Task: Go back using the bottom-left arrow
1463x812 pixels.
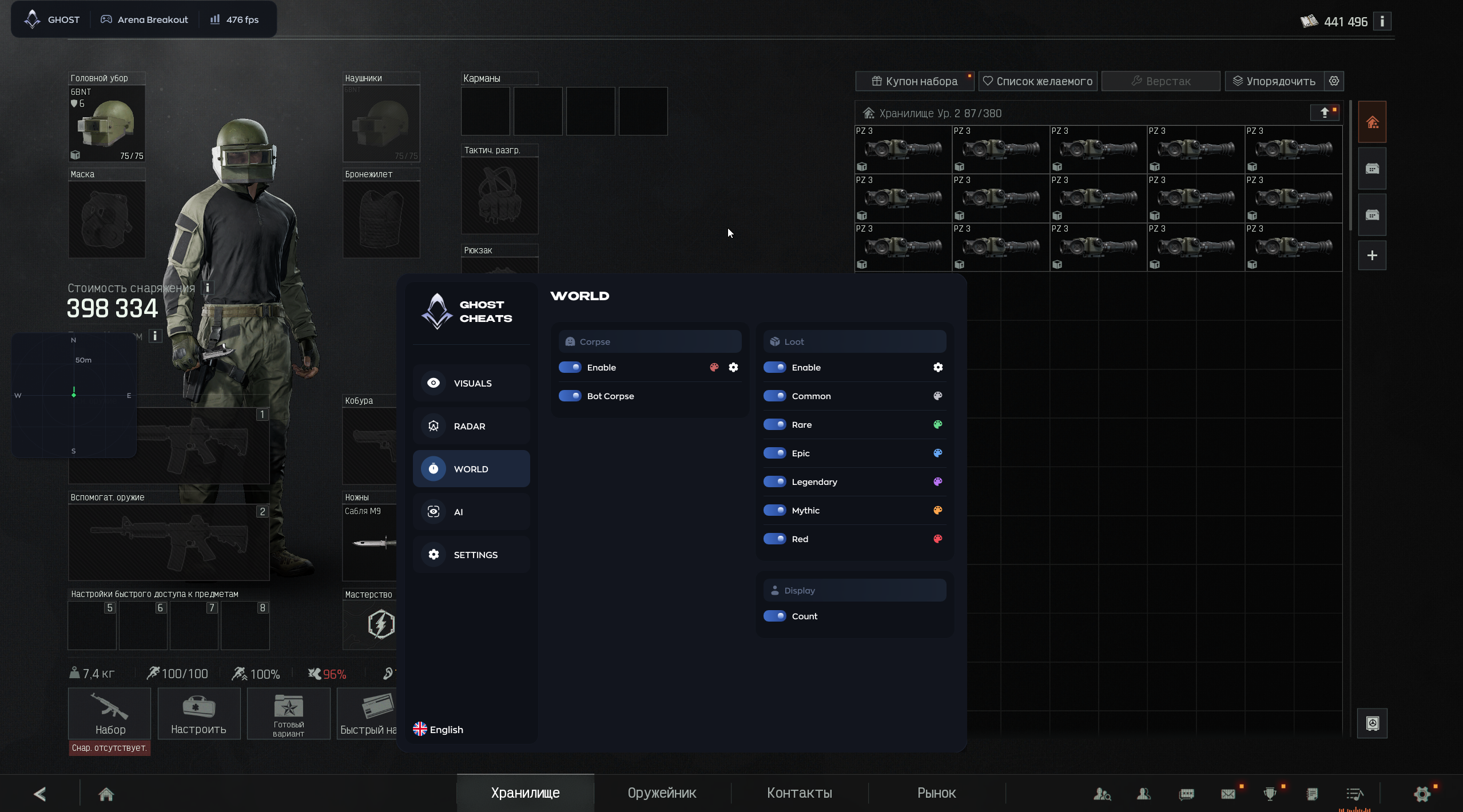Action: coord(40,794)
